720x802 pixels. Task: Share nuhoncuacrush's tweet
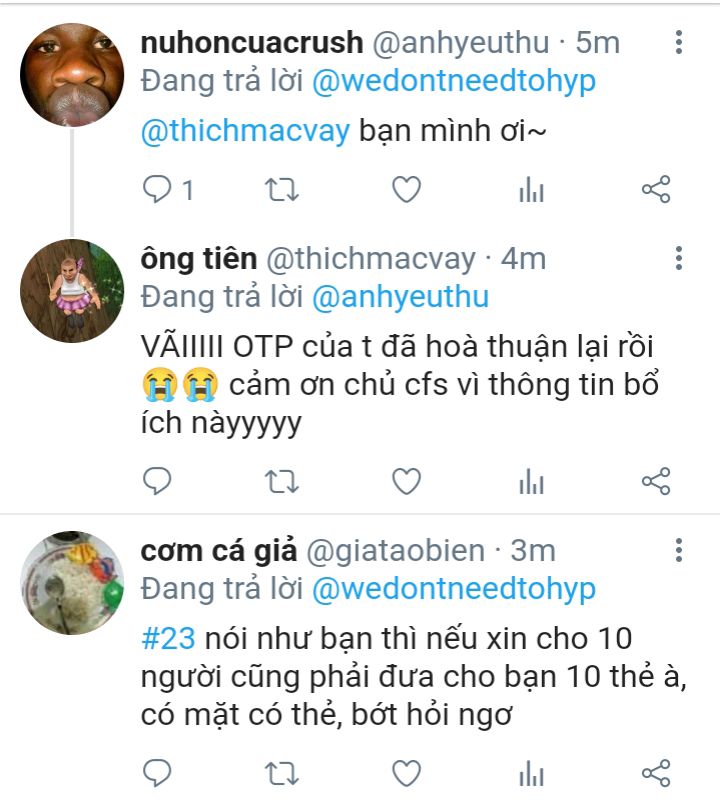coord(656,189)
